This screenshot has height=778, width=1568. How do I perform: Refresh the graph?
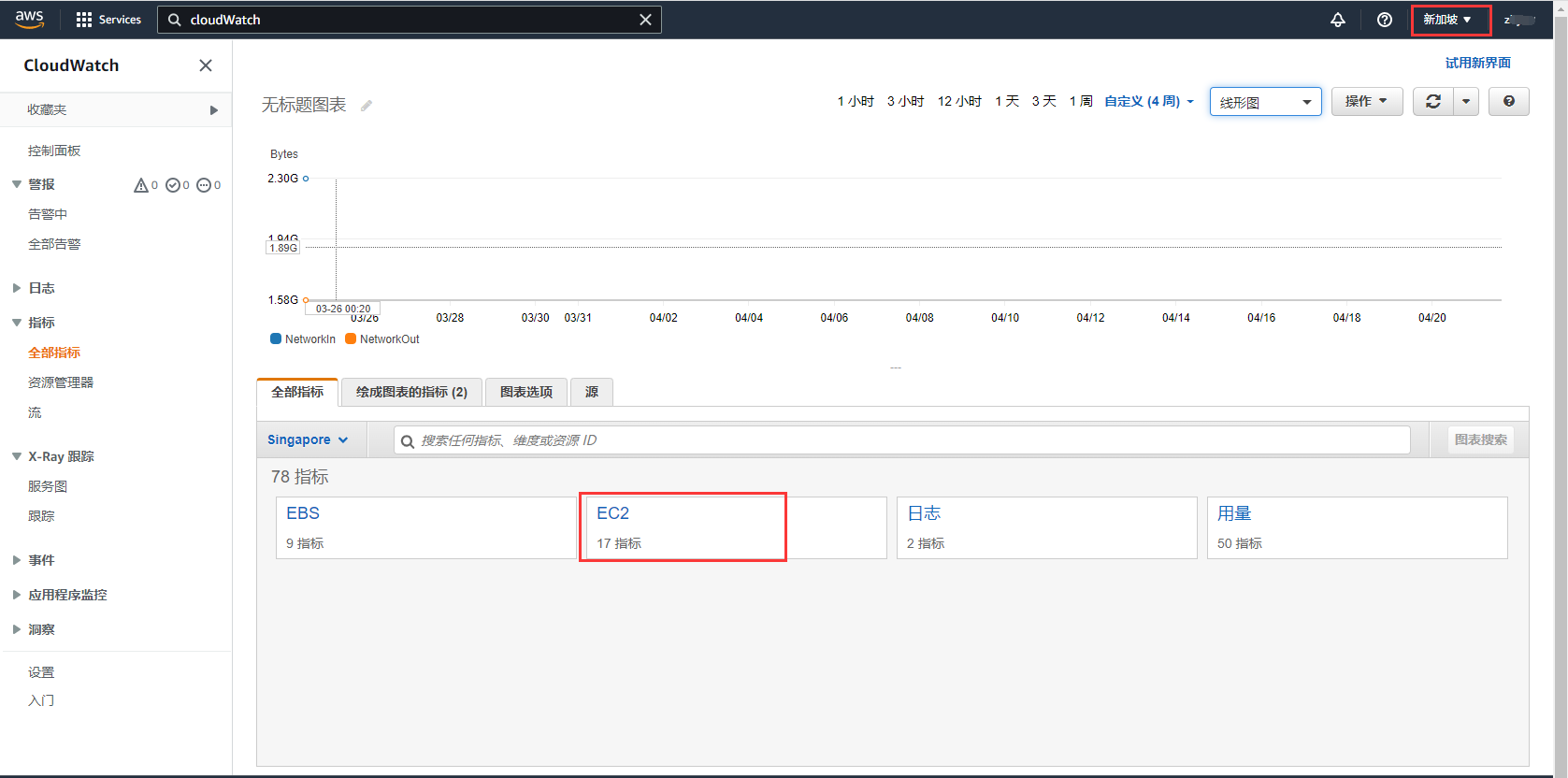[1433, 101]
